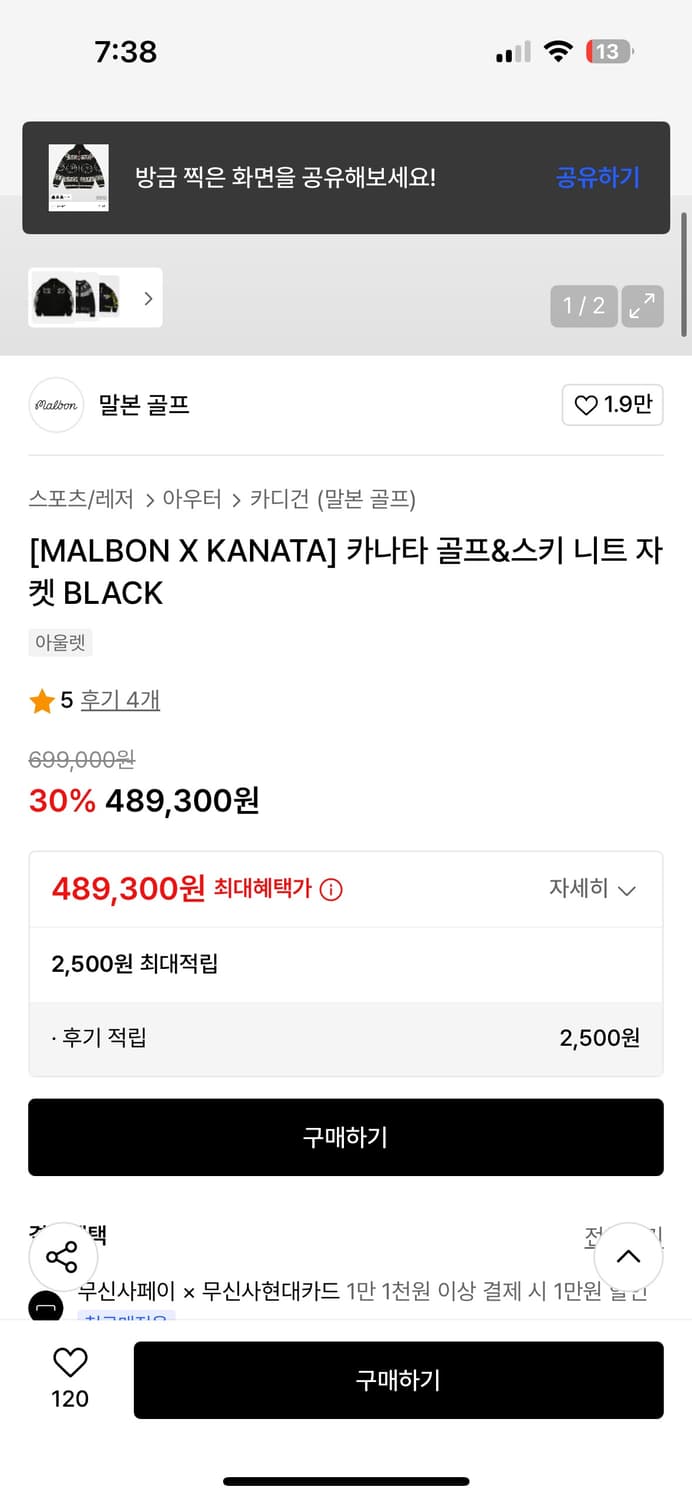Expand the product thumbnail strip arrow
Screen dimensions: 692x1500
point(148,298)
